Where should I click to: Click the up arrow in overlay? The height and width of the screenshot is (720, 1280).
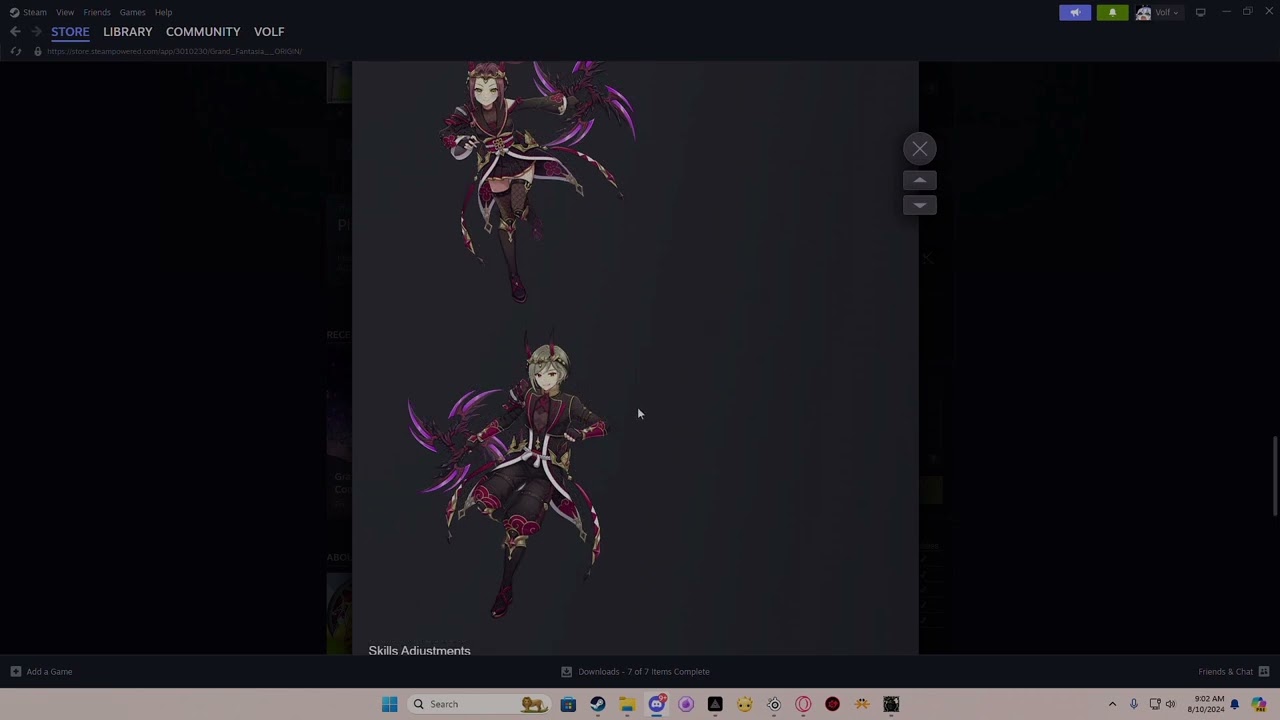coord(919,181)
